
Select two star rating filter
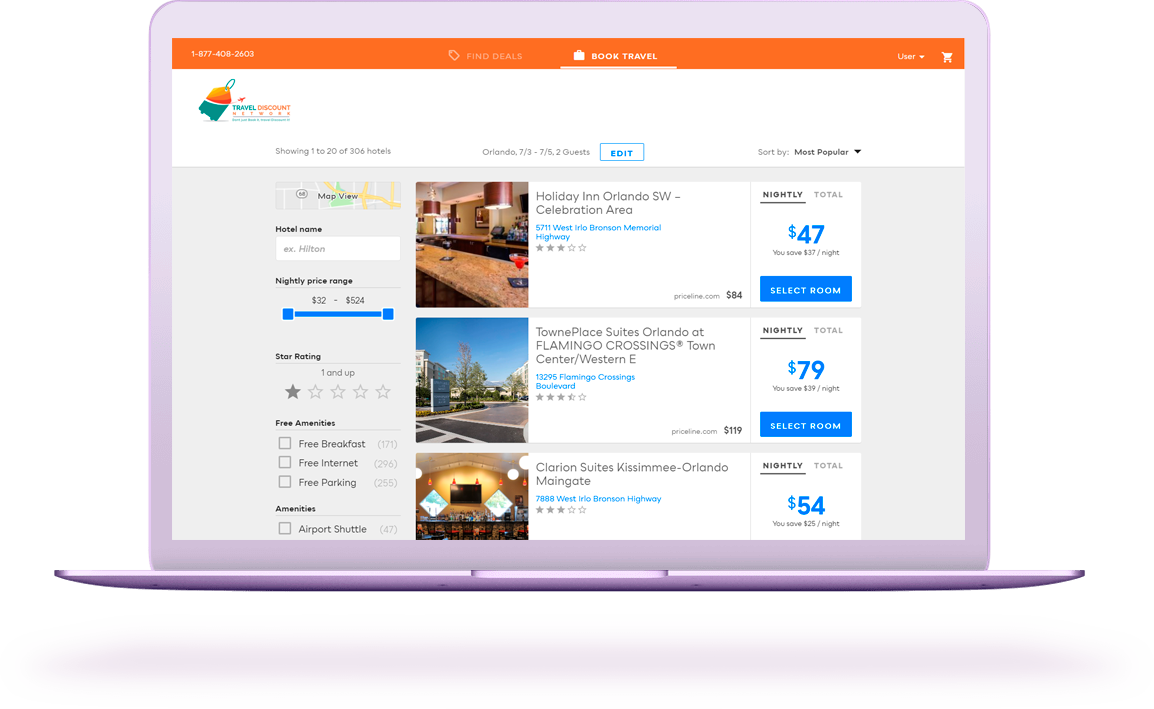pos(315,392)
